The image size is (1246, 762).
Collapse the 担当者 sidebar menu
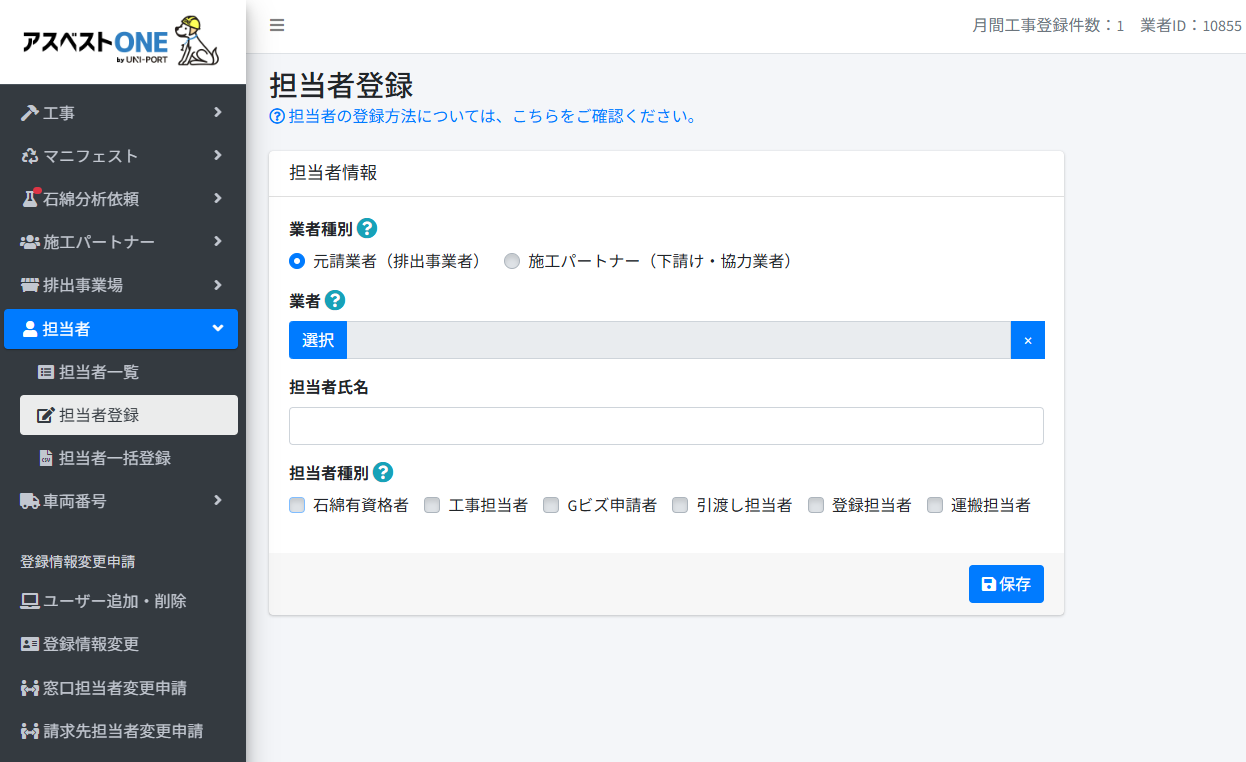pyautogui.click(x=121, y=329)
